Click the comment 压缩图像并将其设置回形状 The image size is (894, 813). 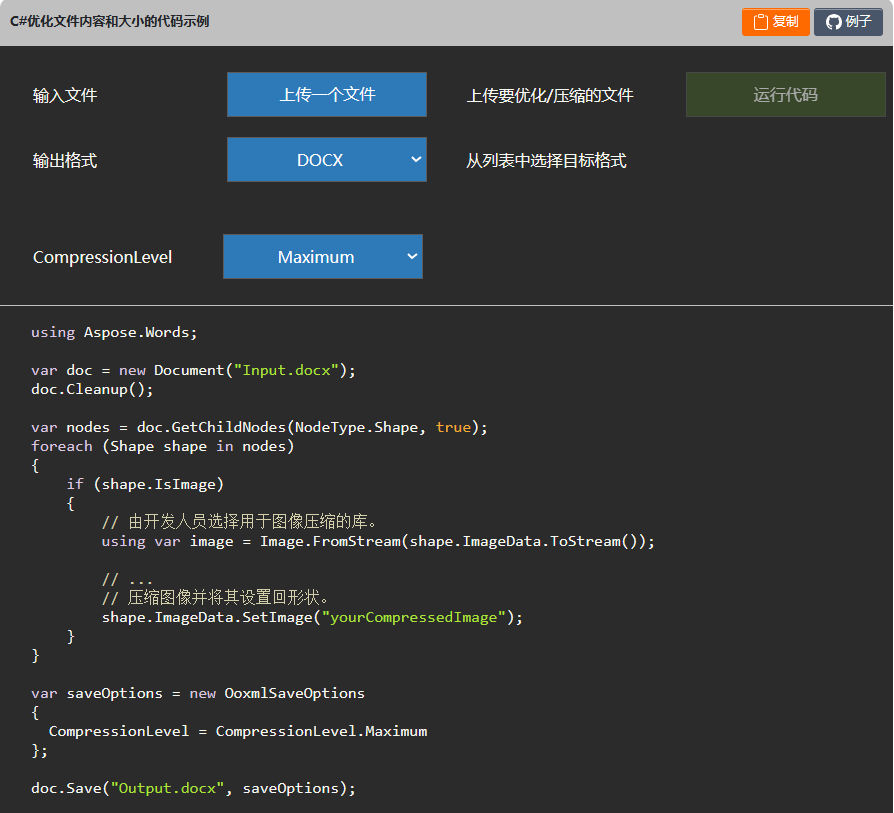click(216, 597)
